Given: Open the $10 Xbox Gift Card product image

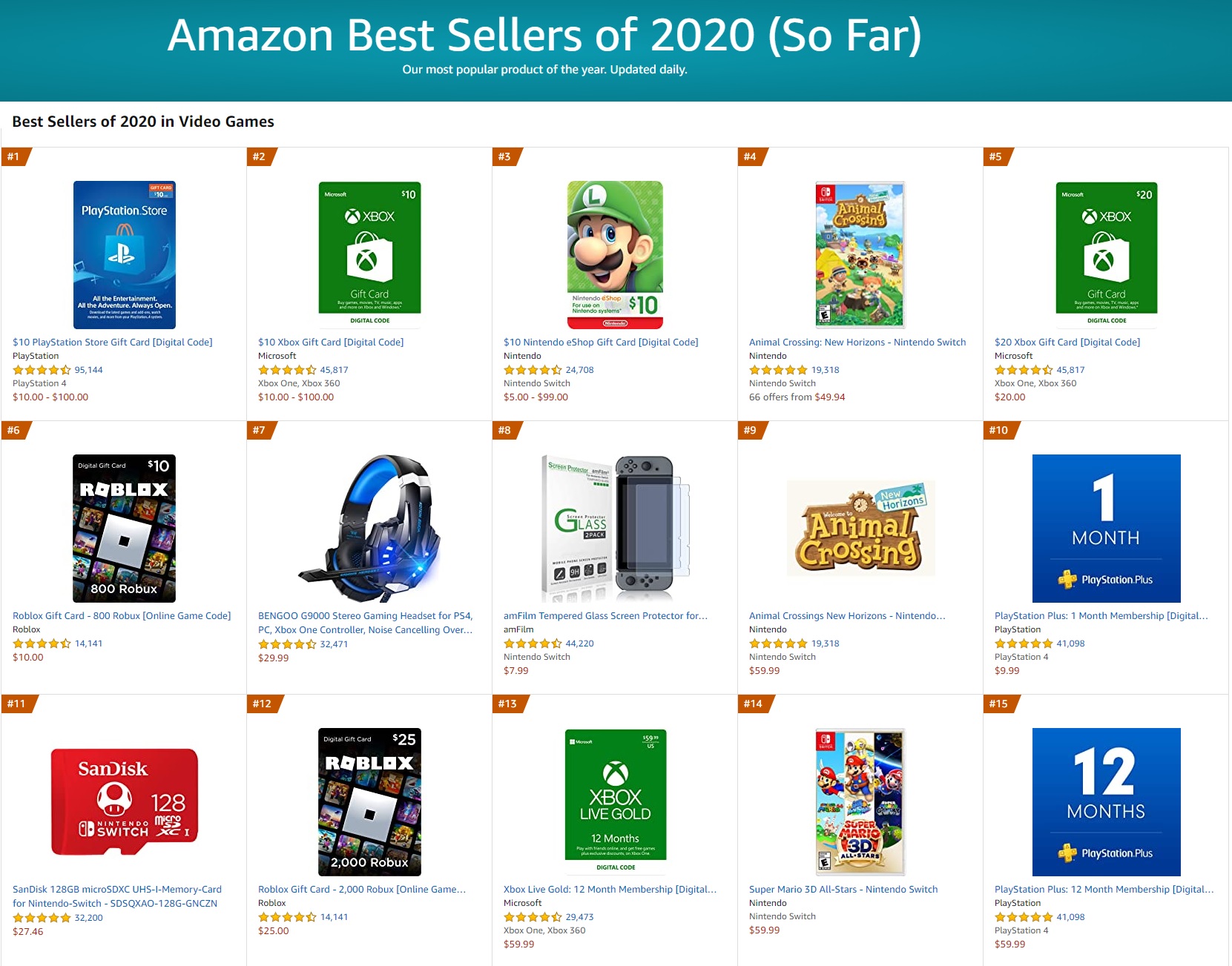Looking at the screenshot, I should tap(369, 254).
